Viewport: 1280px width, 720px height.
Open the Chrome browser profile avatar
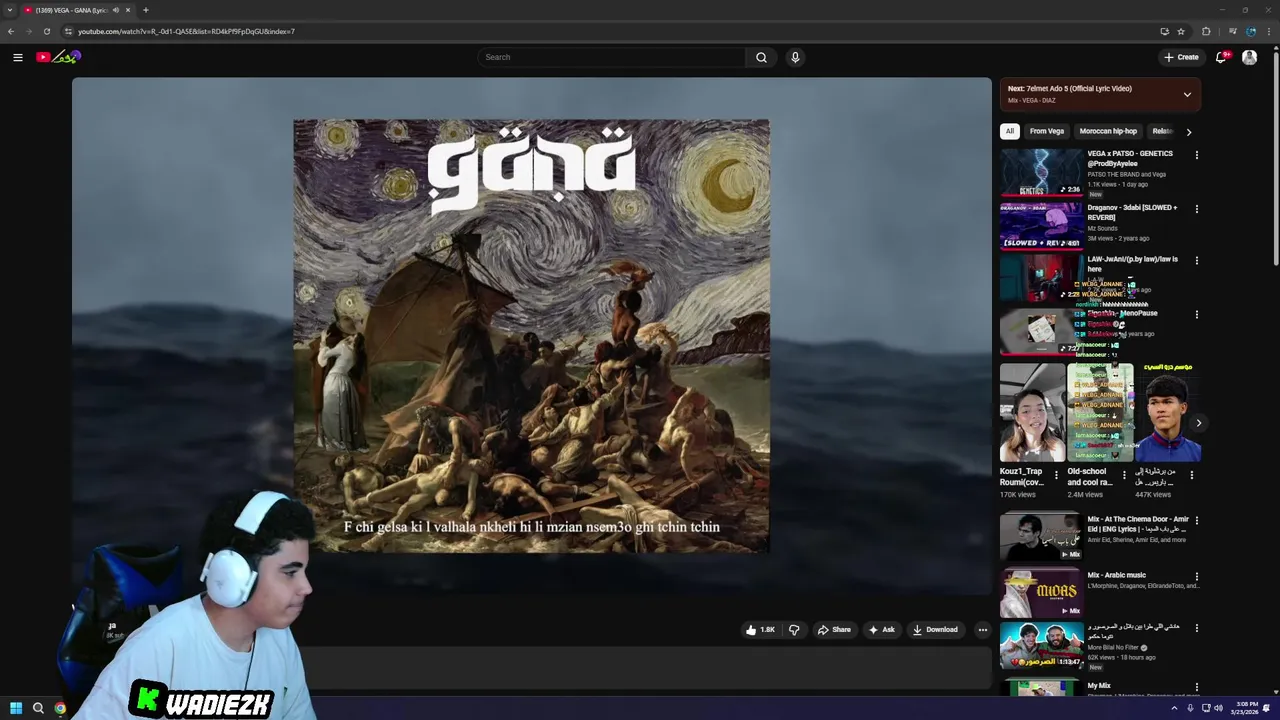point(1251,31)
